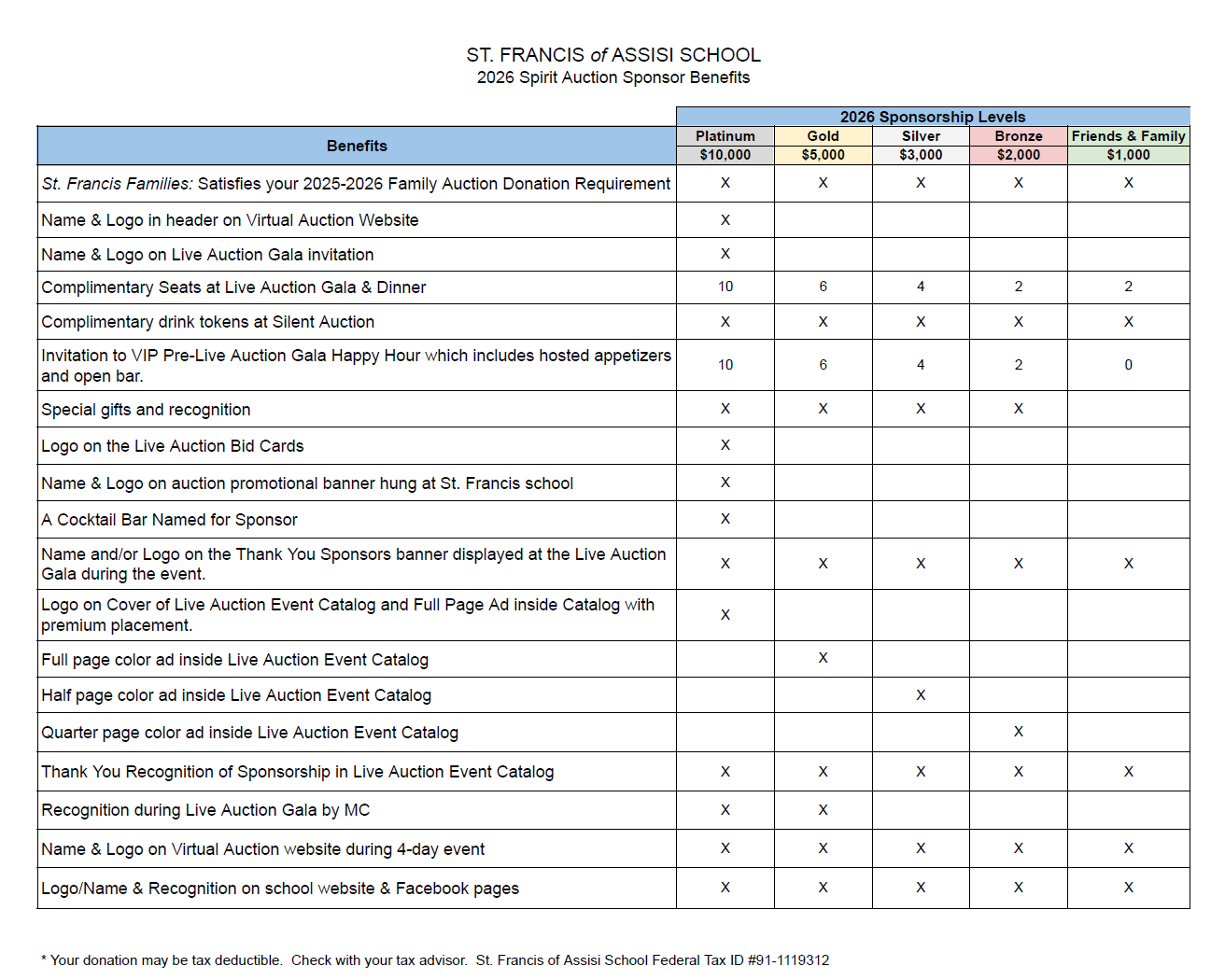
Task: Select the $10,000 price cell
Action: (725, 155)
